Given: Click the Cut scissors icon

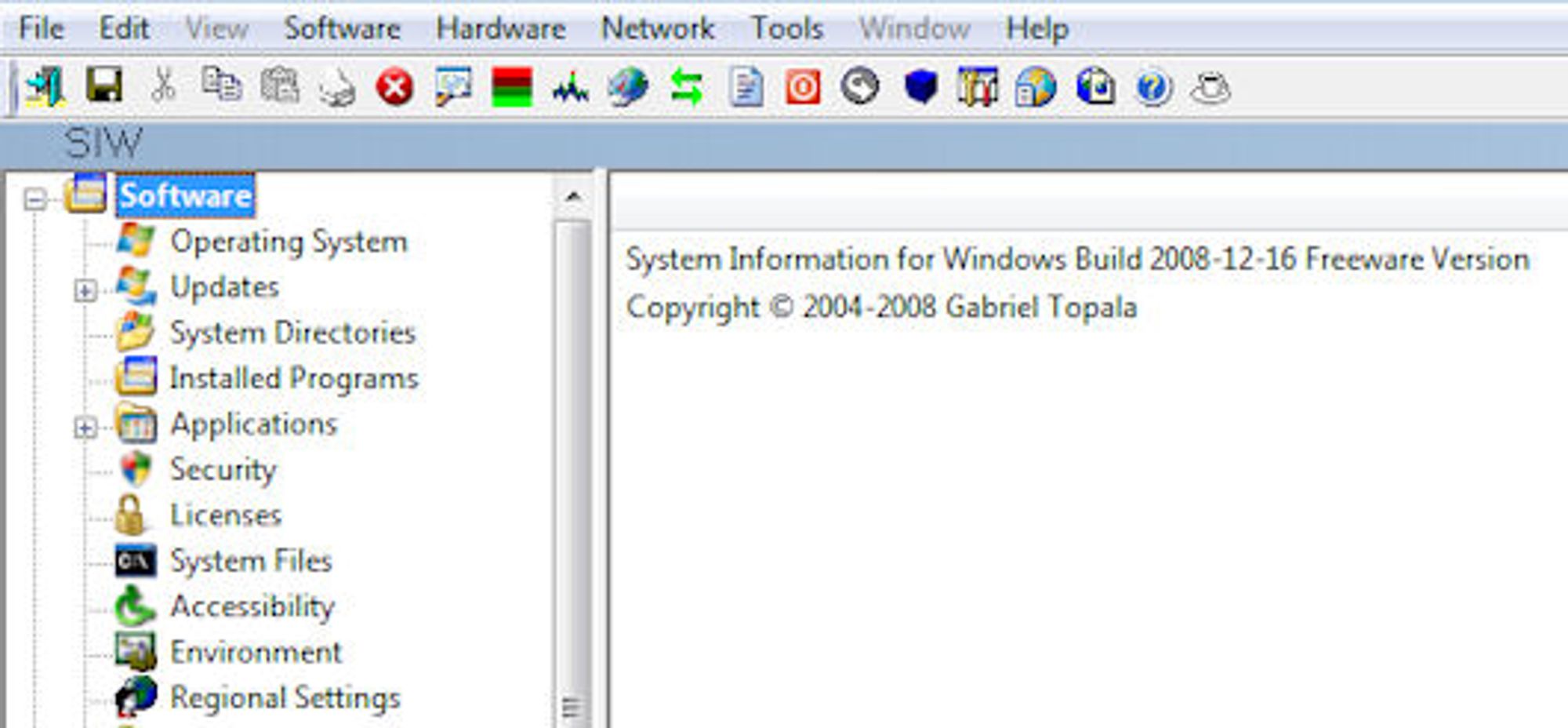Looking at the screenshot, I should point(163,86).
